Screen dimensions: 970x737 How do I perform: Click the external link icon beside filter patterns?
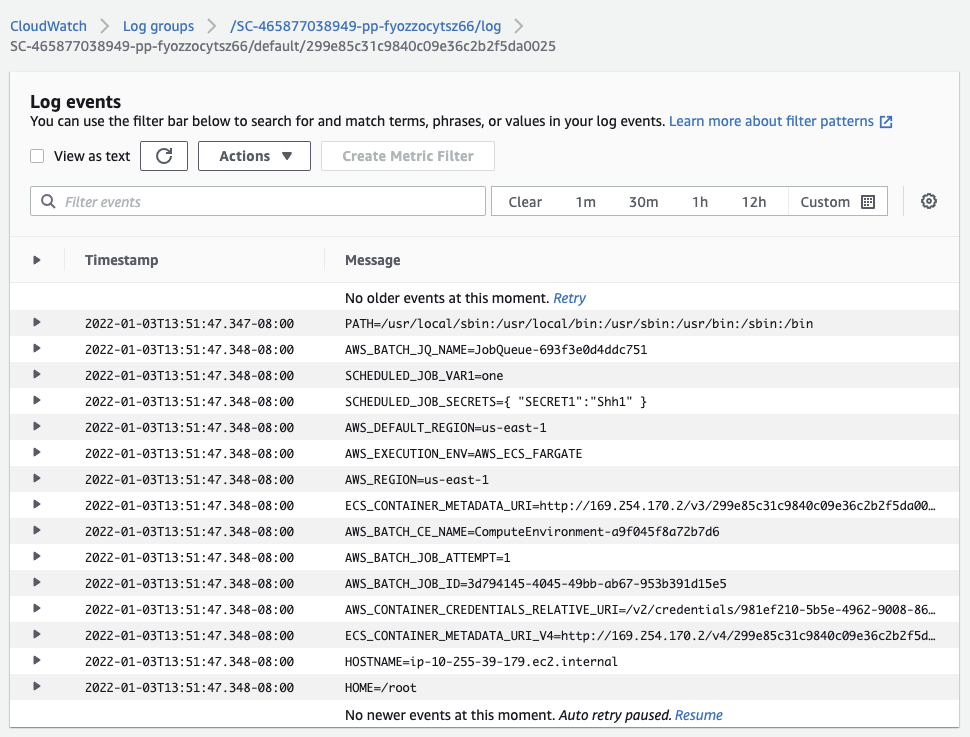click(x=885, y=122)
